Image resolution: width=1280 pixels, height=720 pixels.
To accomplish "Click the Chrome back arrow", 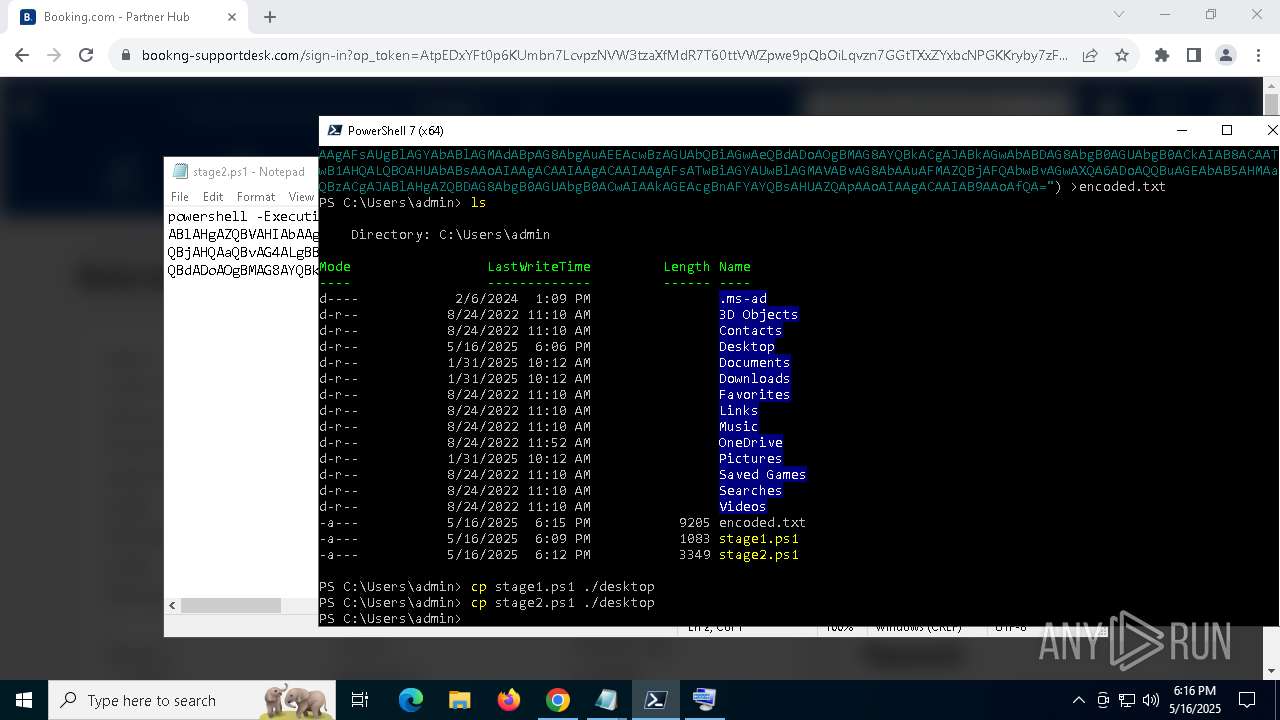I will click(x=22, y=56).
